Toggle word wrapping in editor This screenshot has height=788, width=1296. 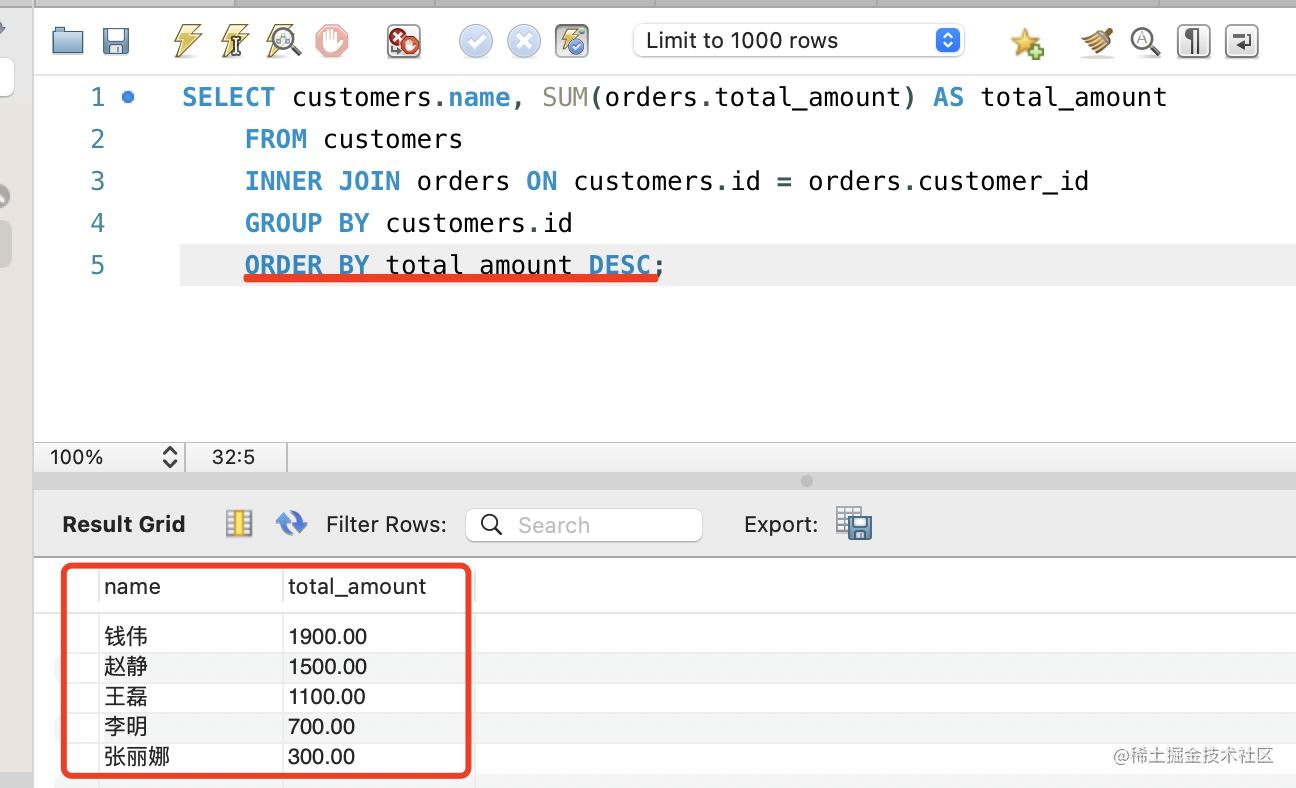pos(1241,41)
